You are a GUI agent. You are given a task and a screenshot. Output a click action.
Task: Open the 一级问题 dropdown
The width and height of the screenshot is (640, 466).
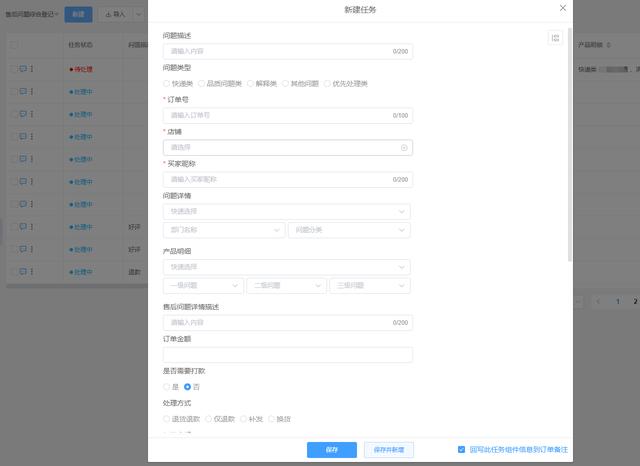tap(203, 285)
